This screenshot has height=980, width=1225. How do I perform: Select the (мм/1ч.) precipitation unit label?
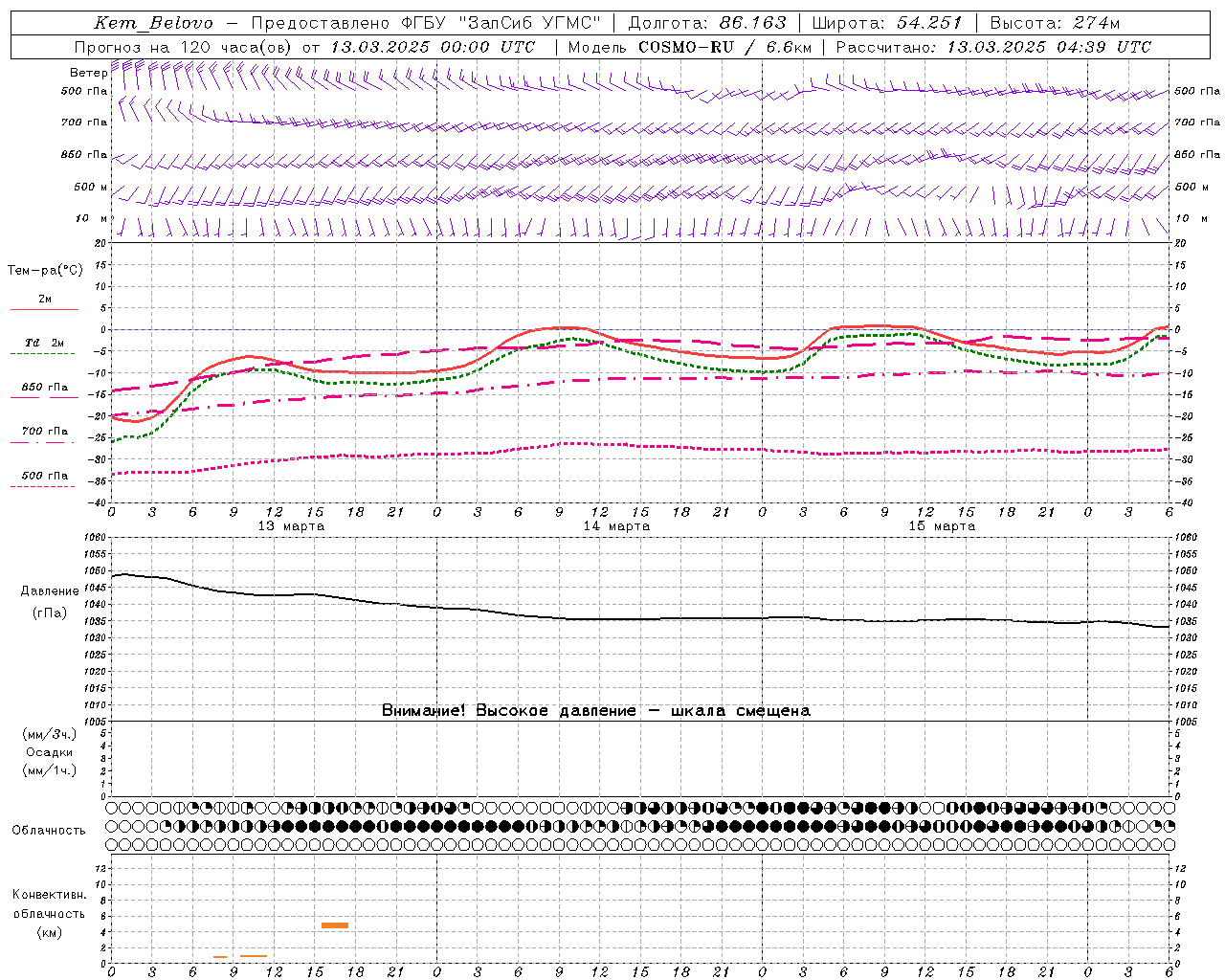pyautogui.click(x=49, y=770)
